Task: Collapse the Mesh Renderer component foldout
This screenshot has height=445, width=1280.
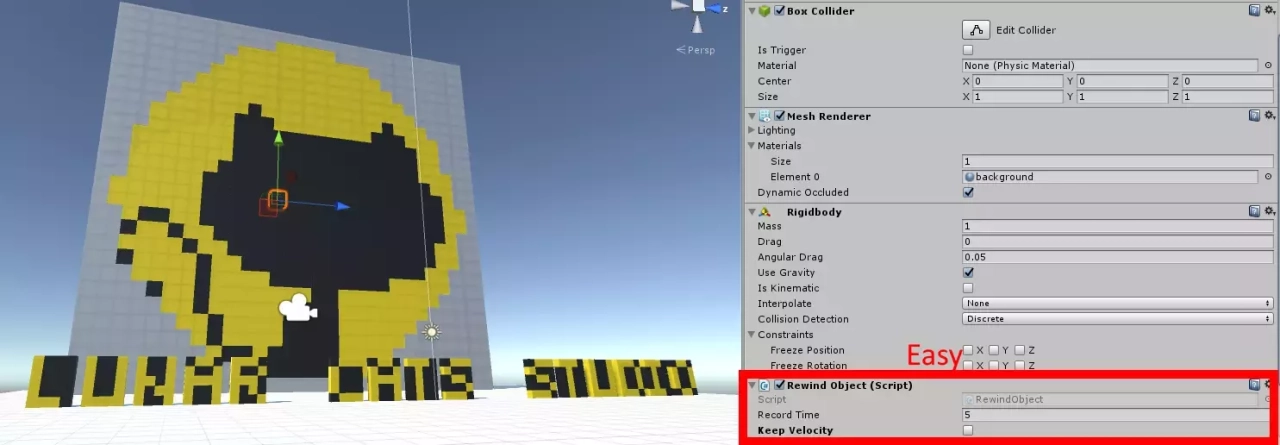Action: tap(752, 116)
